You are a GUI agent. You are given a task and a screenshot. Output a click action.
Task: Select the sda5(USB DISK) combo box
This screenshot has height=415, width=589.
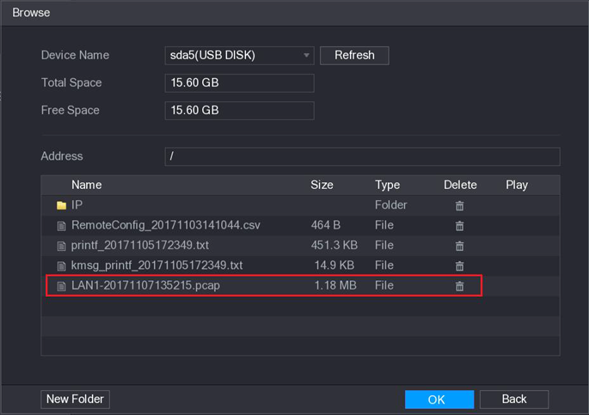pyautogui.click(x=239, y=56)
